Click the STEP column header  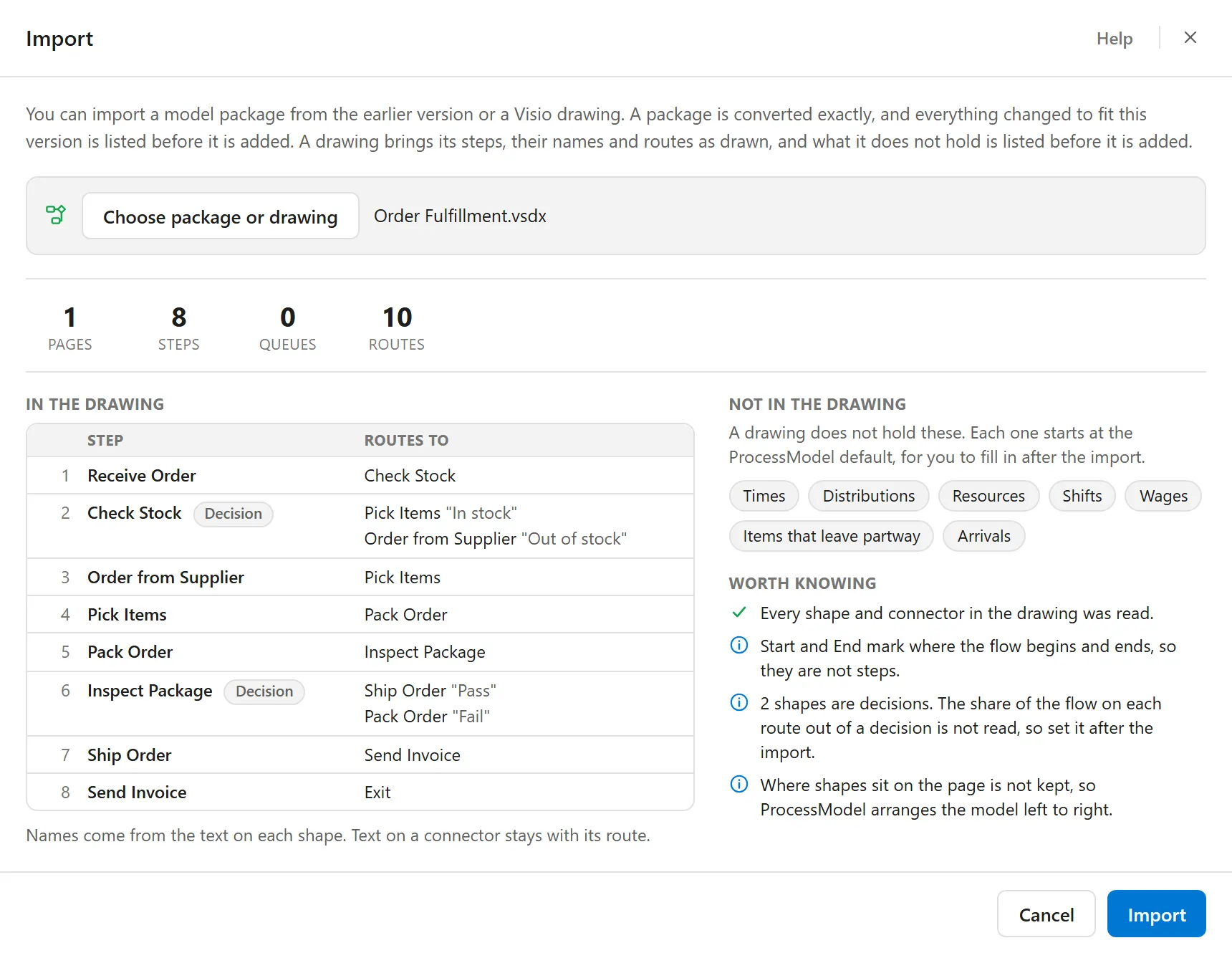coord(105,440)
